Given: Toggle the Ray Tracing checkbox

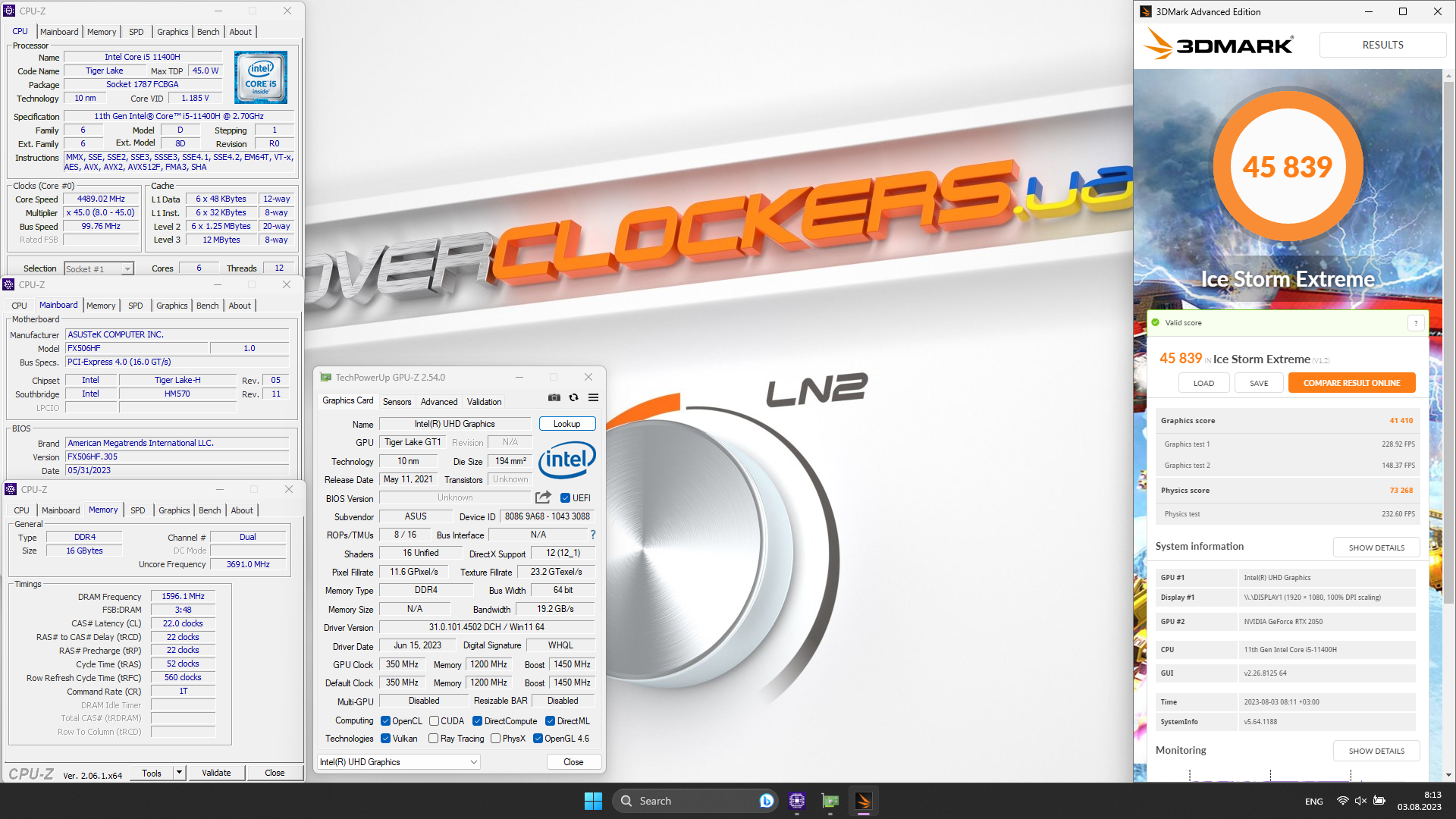Looking at the screenshot, I should (433, 739).
